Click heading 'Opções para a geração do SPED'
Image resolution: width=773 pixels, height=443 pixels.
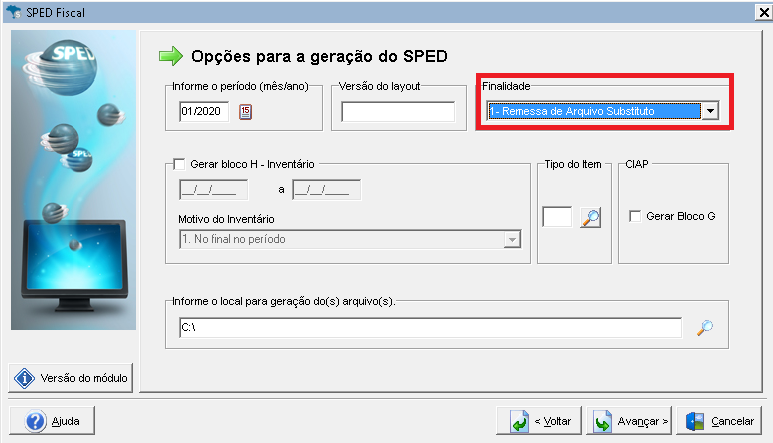[x=319, y=56]
